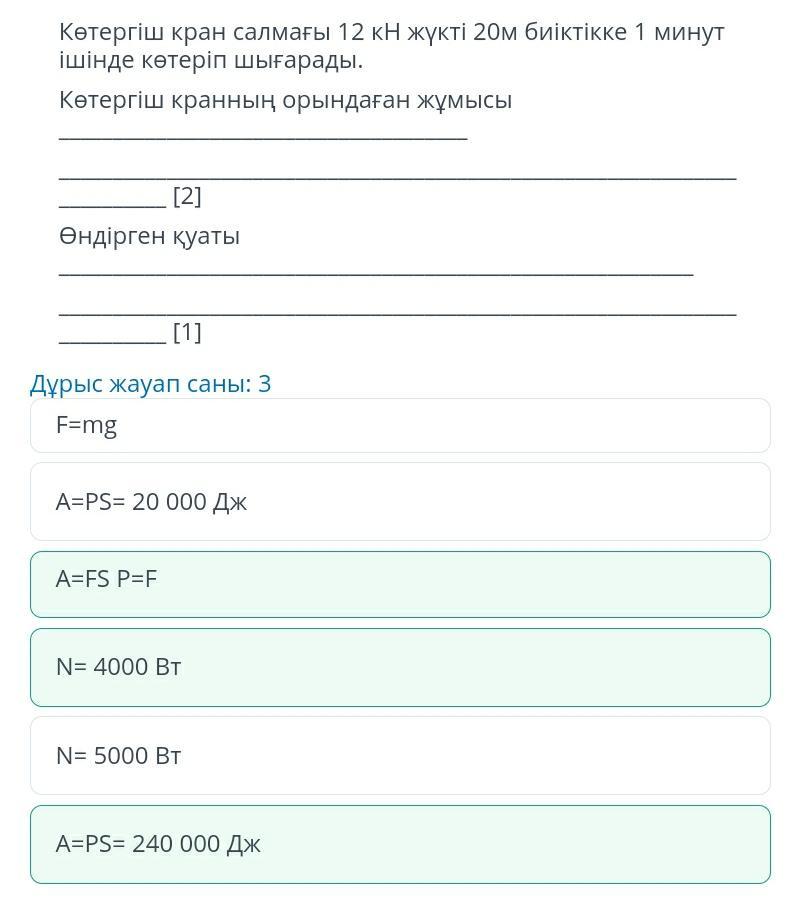Toggle answer A=PS= 240 000 Дж
Screen dimensions: 800x916
tap(400, 844)
